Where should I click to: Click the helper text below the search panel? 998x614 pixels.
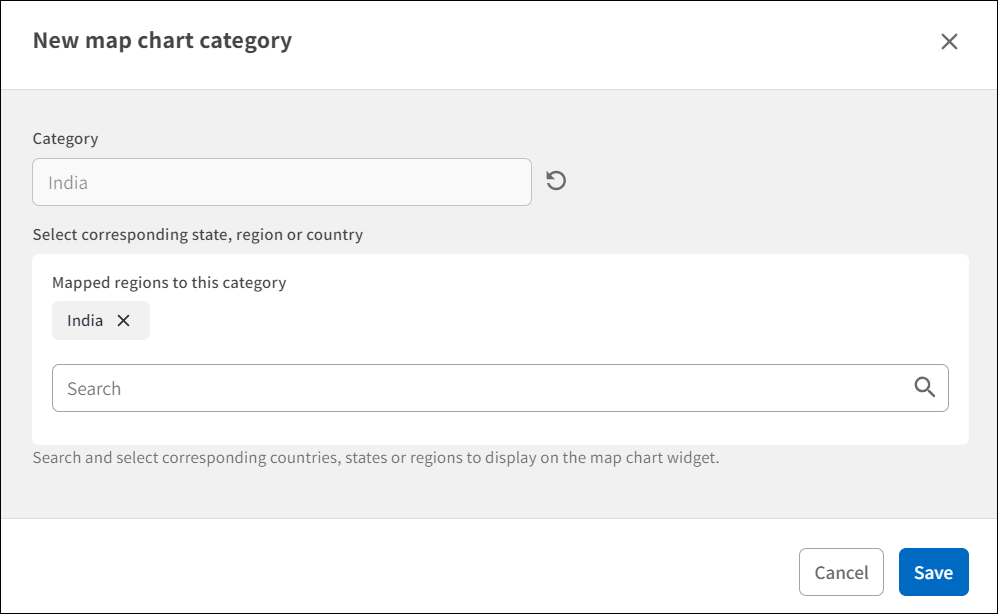click(x=375, y=459)
